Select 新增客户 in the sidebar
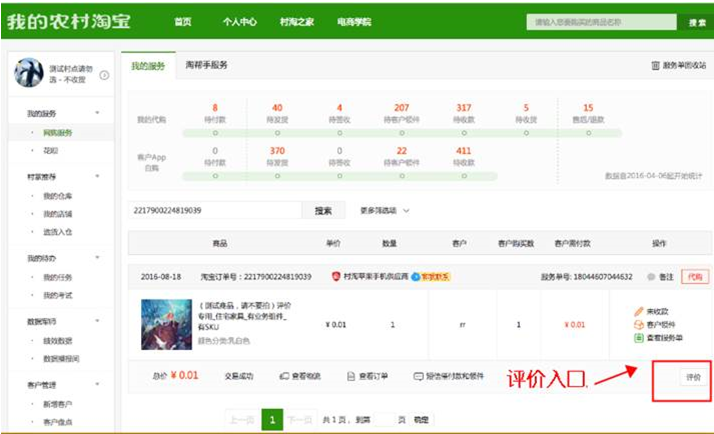 click(x=58, y=404)
